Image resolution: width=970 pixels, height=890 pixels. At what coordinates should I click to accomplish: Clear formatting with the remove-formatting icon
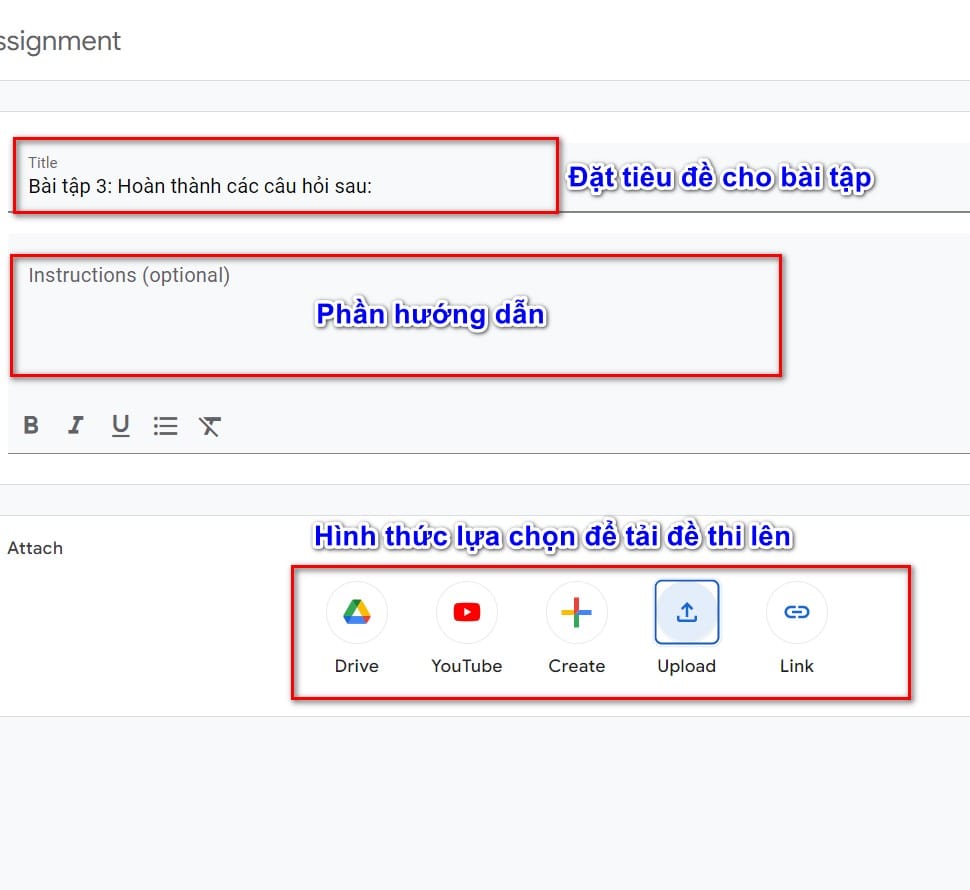tap(210, 425)
